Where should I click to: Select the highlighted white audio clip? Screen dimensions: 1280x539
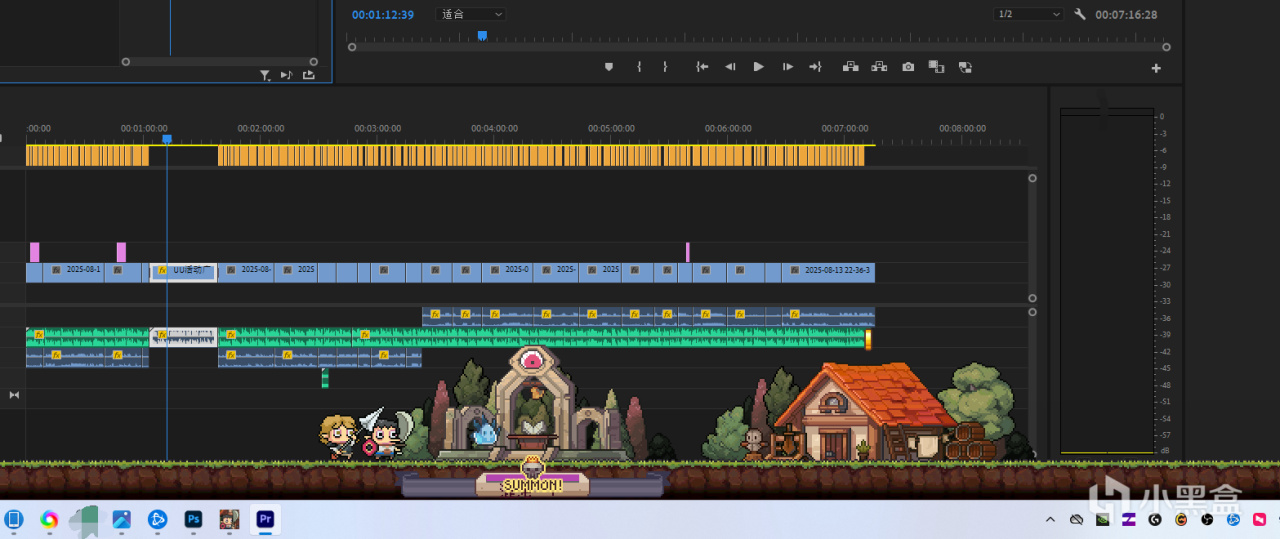(x=183, y=337)
